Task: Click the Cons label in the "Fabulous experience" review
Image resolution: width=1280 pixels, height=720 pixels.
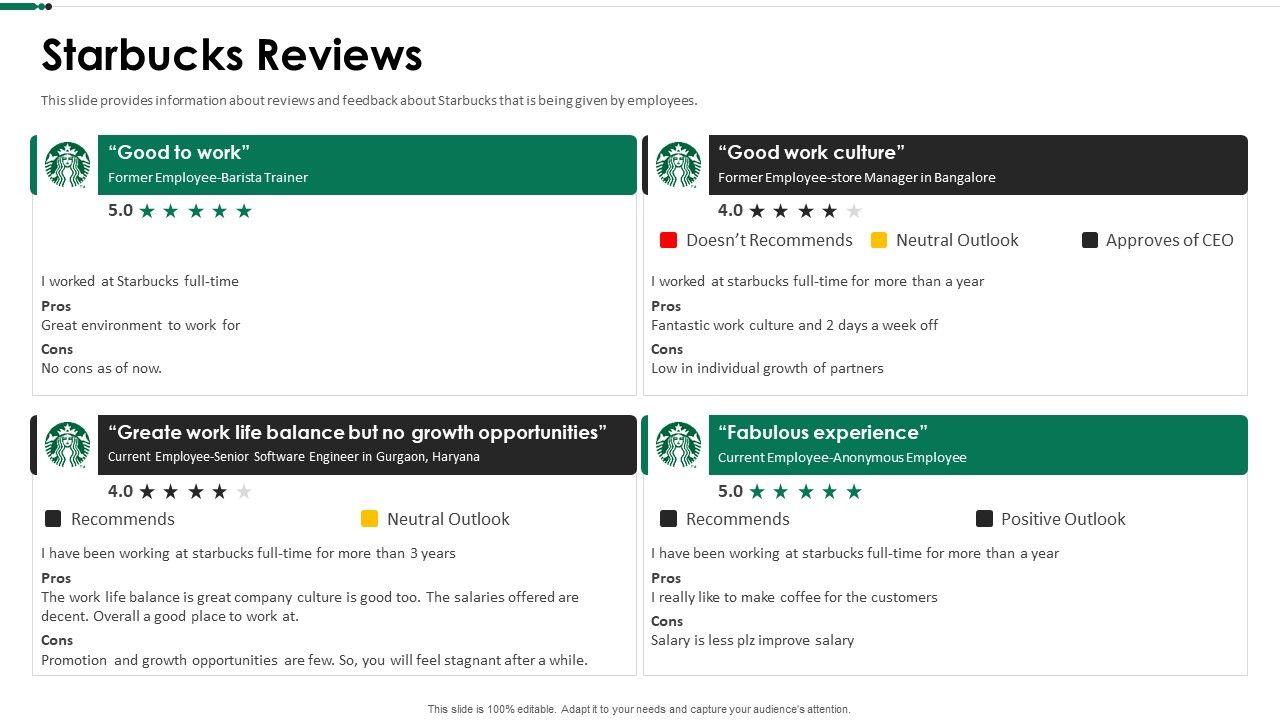Action: click(667, 621)
